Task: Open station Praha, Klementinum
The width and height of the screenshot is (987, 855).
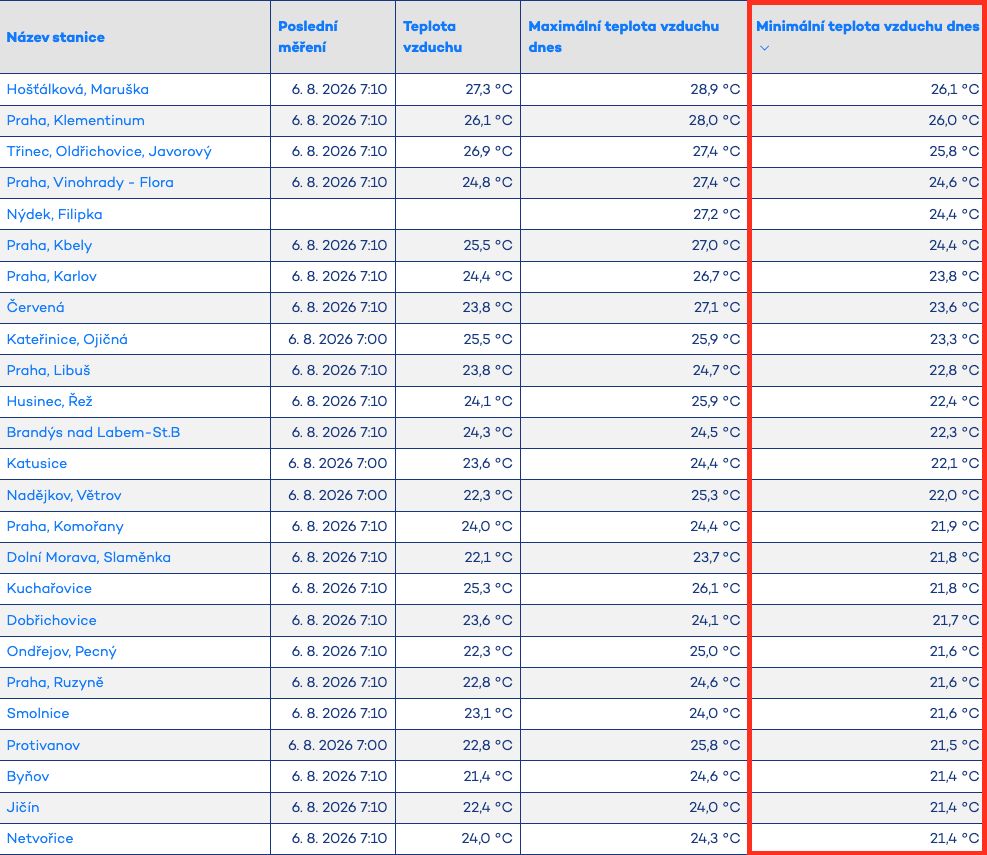Action: pos(76,120)
